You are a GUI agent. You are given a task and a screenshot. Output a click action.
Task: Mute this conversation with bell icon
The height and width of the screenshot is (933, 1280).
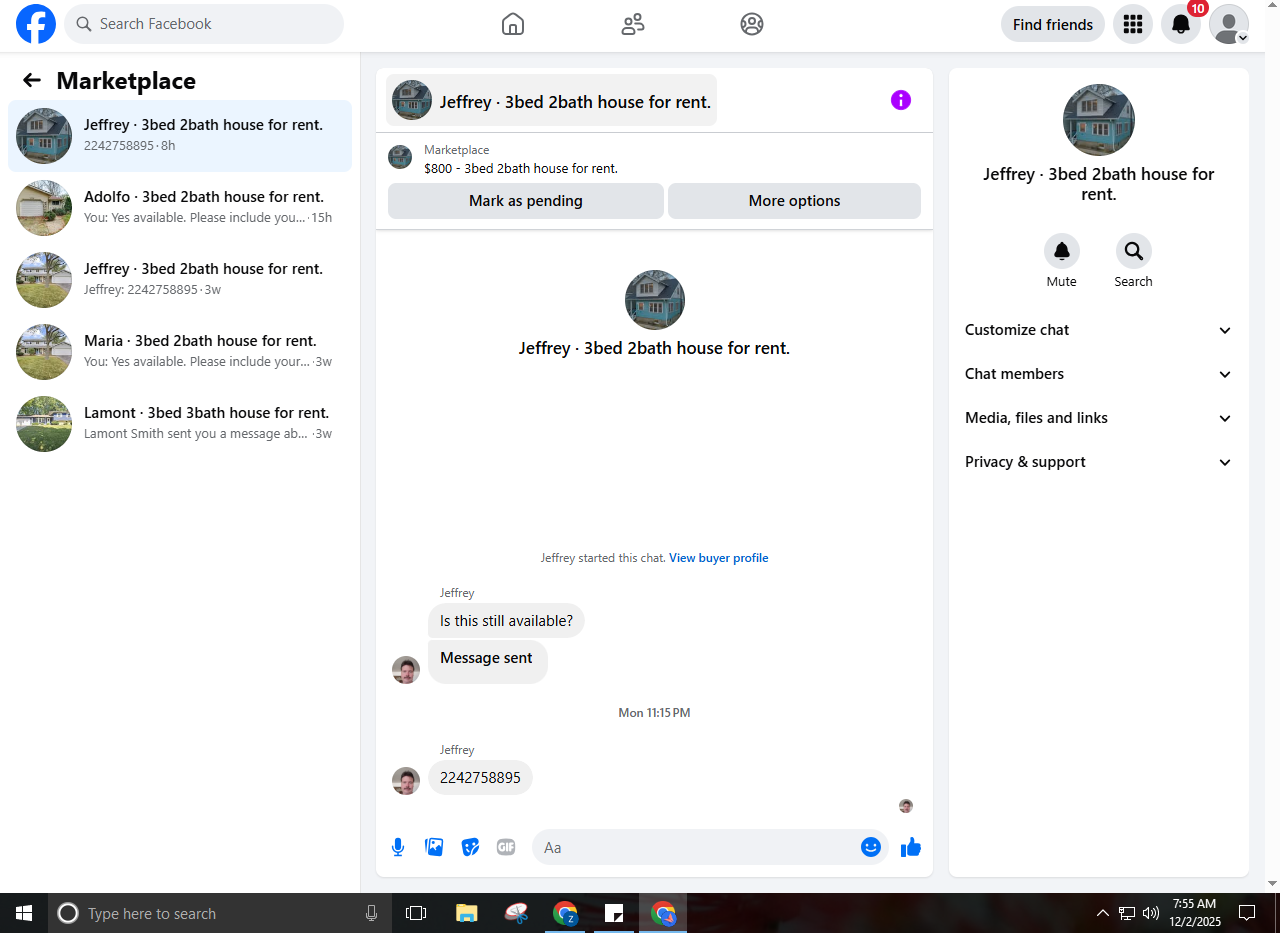[1062, 251]
